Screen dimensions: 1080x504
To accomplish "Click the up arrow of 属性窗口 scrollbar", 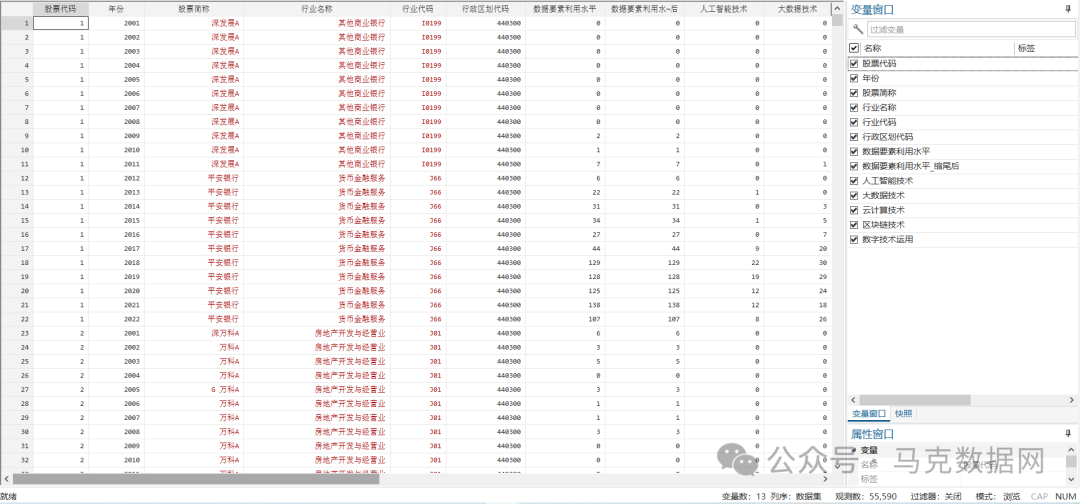I will pyautogui.click(x=1071, y=449).
